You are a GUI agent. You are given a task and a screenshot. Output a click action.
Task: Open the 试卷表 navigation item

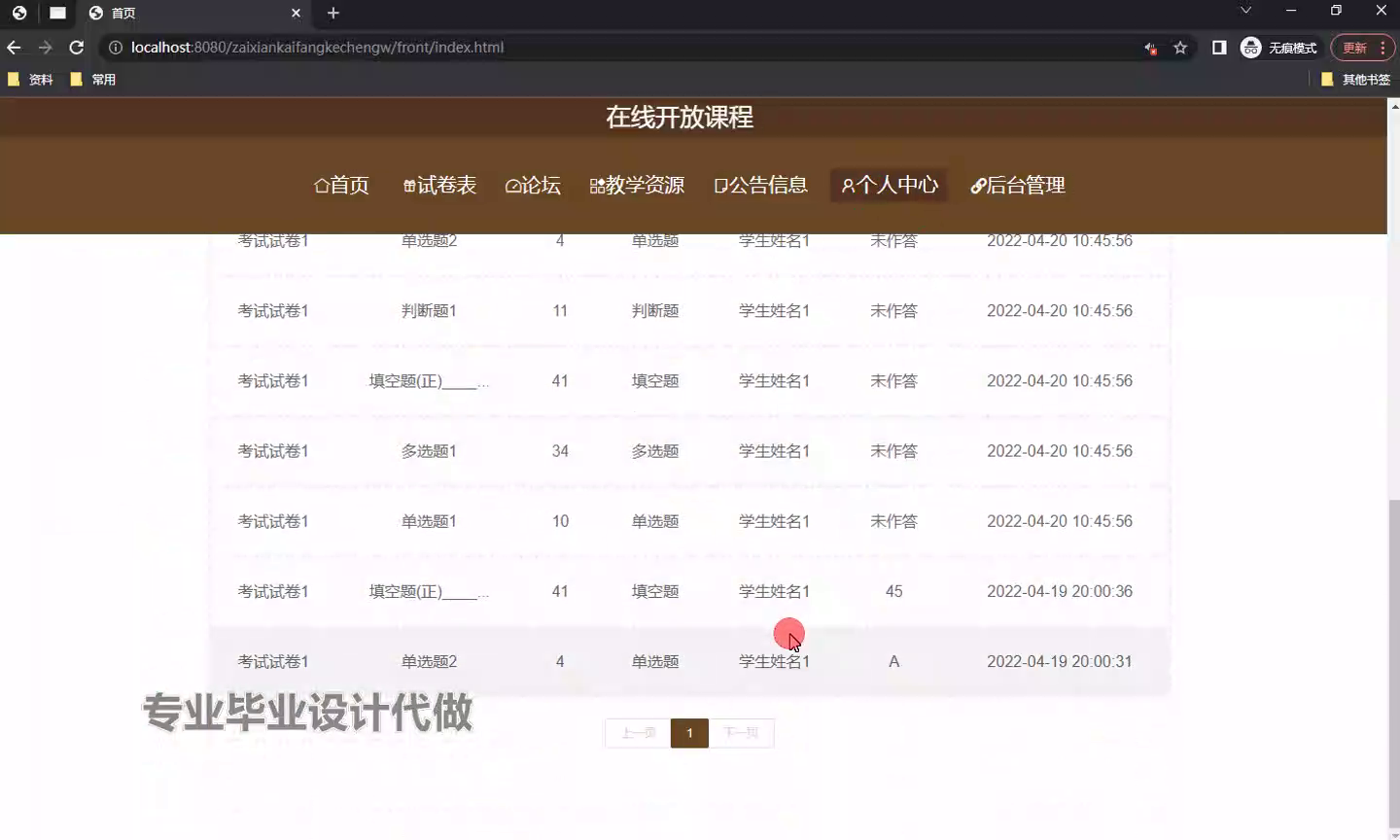tap(439, 186)
